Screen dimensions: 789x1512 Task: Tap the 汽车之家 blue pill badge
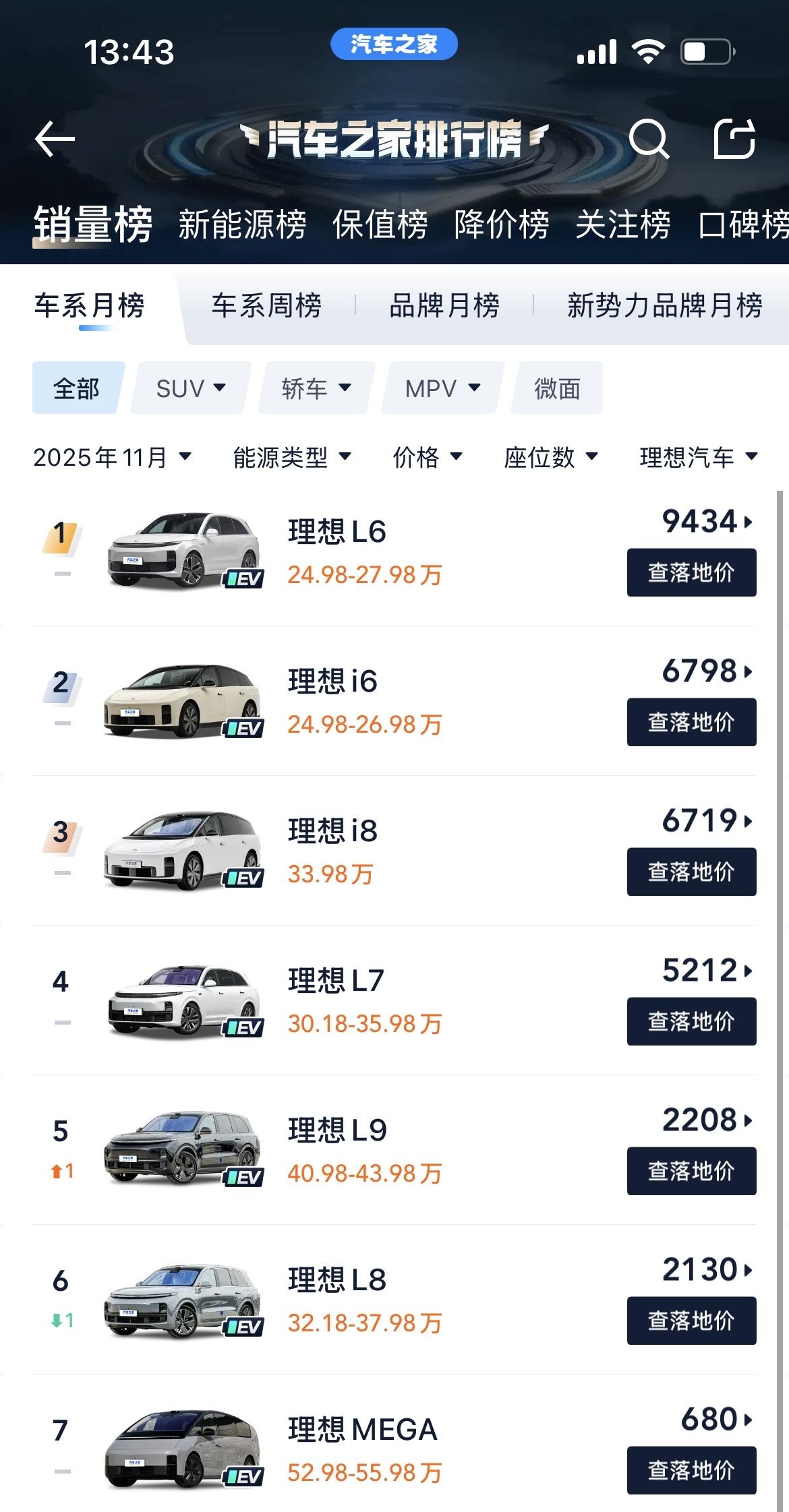click(x=394, y=44)
